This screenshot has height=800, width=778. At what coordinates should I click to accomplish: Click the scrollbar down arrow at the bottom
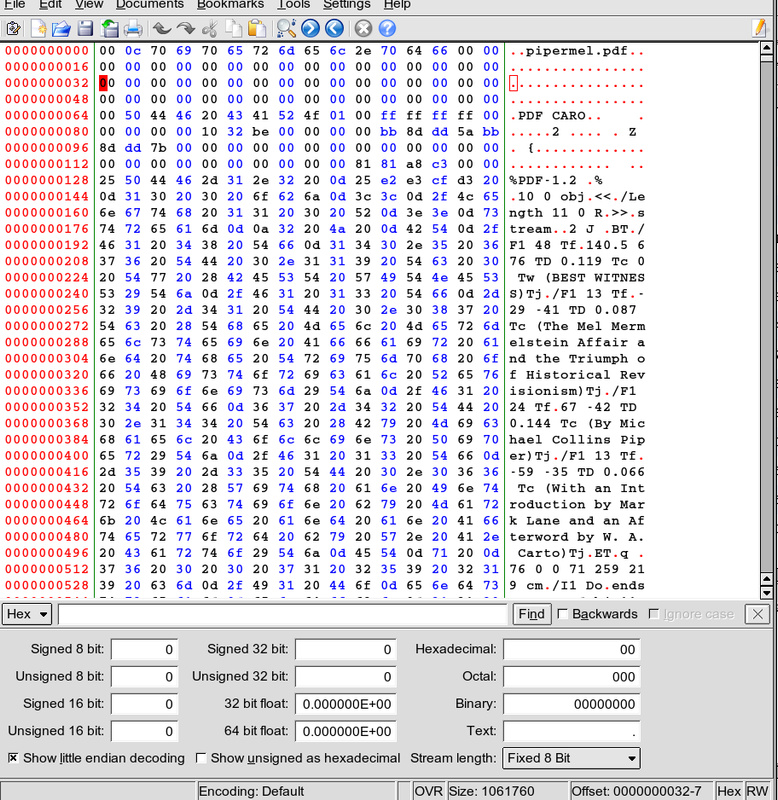pos(766,592)
